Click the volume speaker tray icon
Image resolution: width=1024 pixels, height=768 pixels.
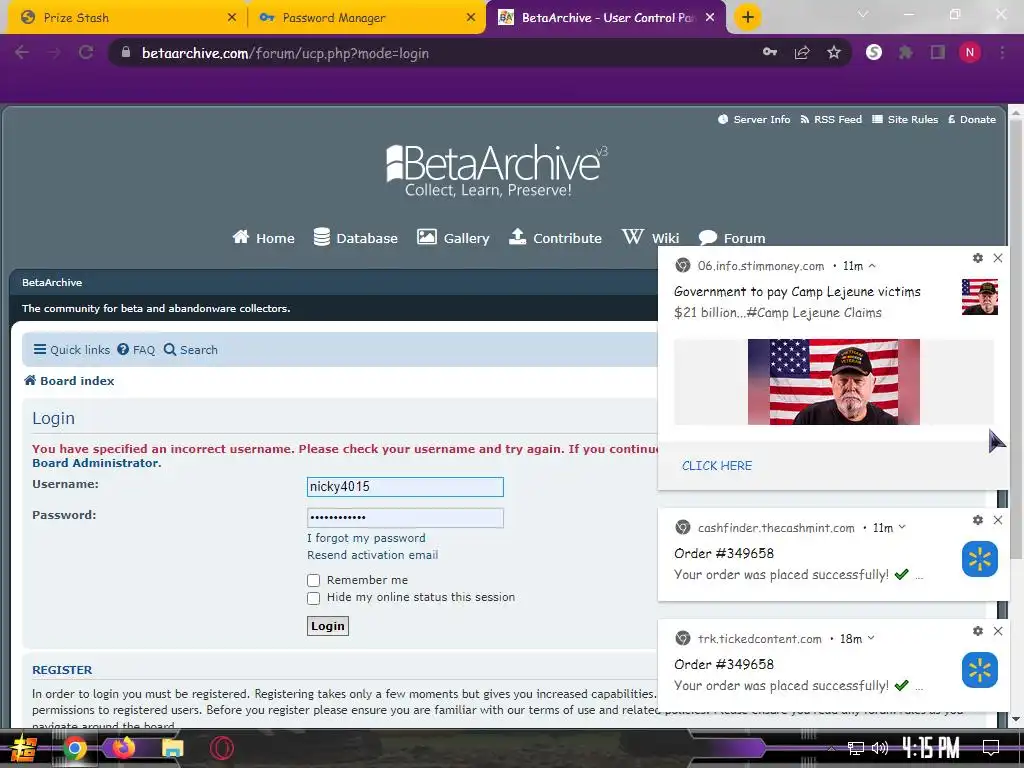tap(880, 748)
